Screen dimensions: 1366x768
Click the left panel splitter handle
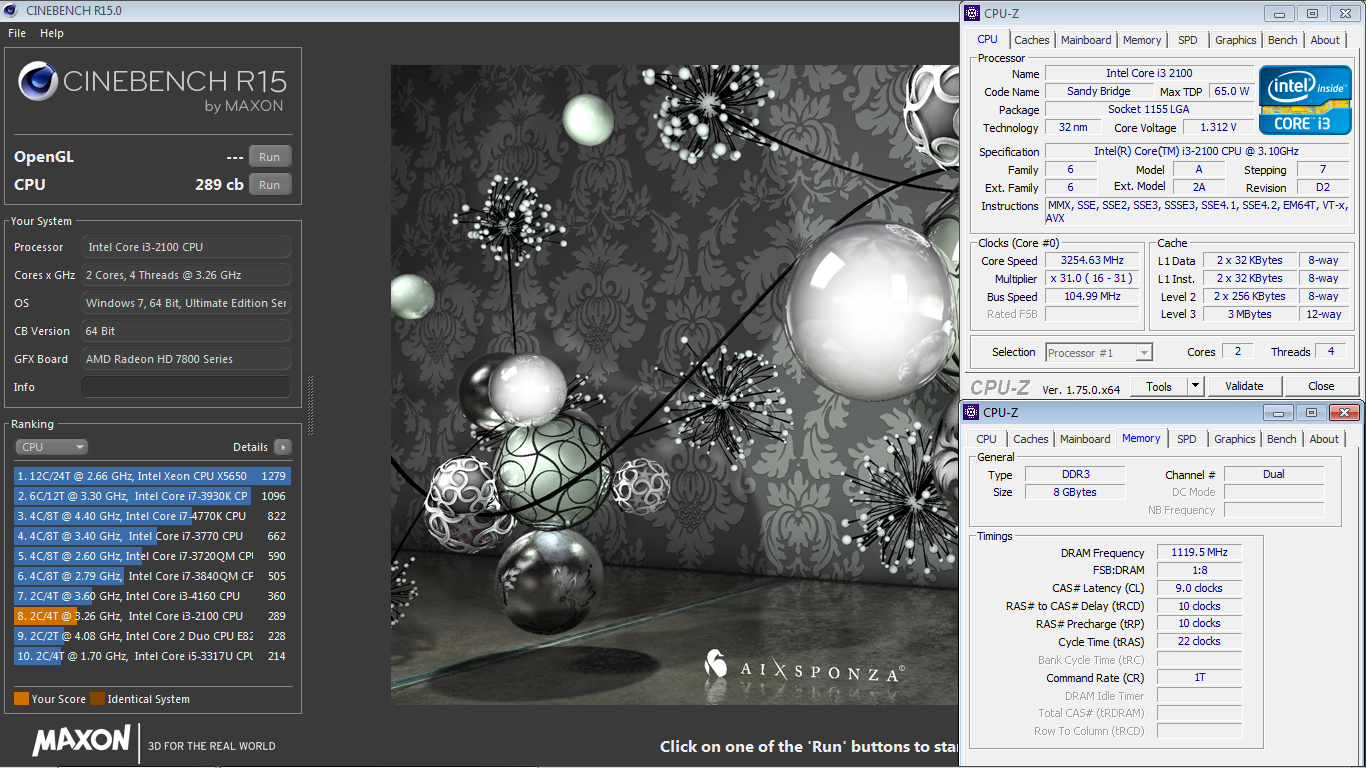[x=309, y=405]
